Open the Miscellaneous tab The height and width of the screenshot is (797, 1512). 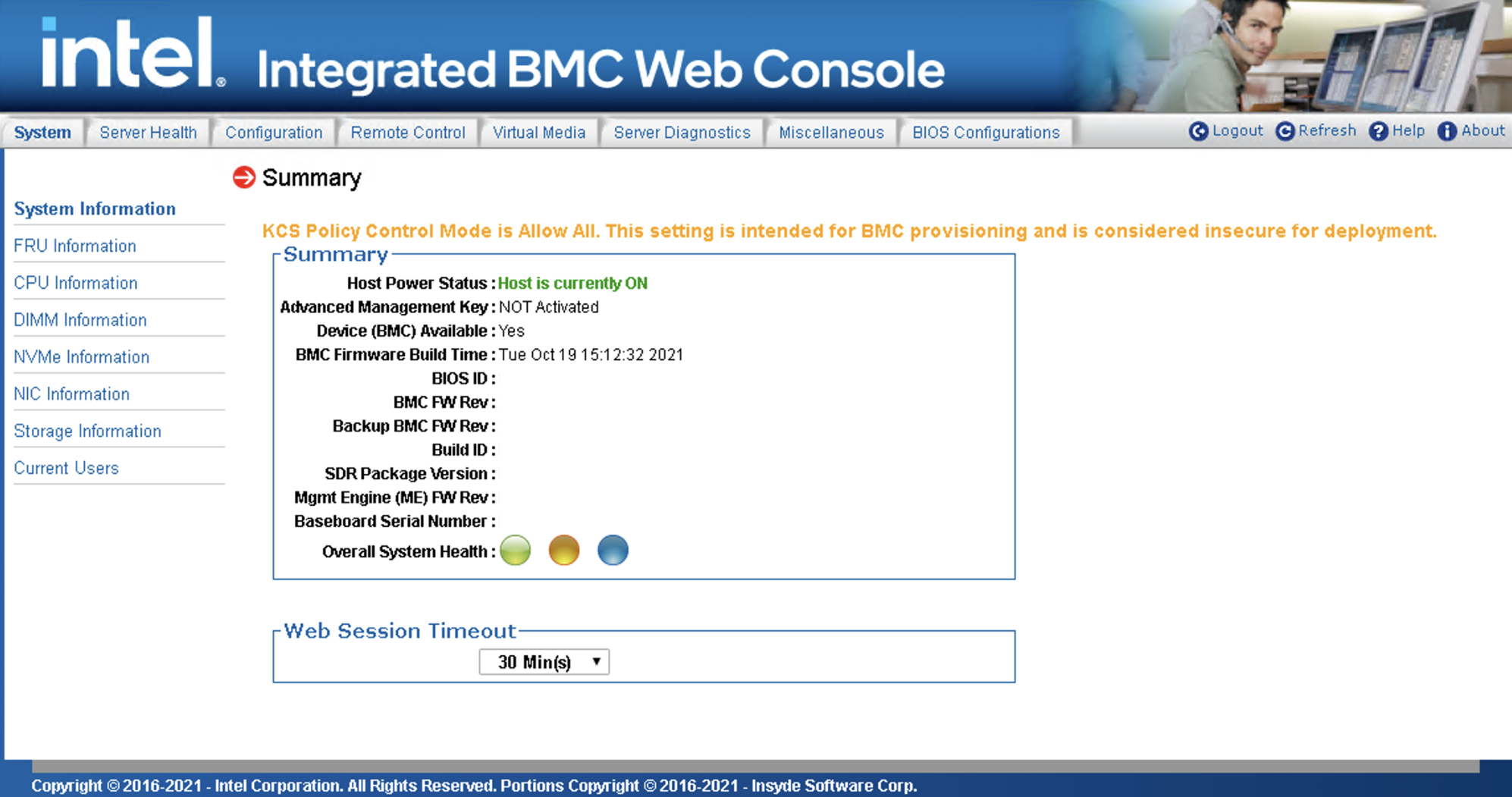[x=831, y=133]
